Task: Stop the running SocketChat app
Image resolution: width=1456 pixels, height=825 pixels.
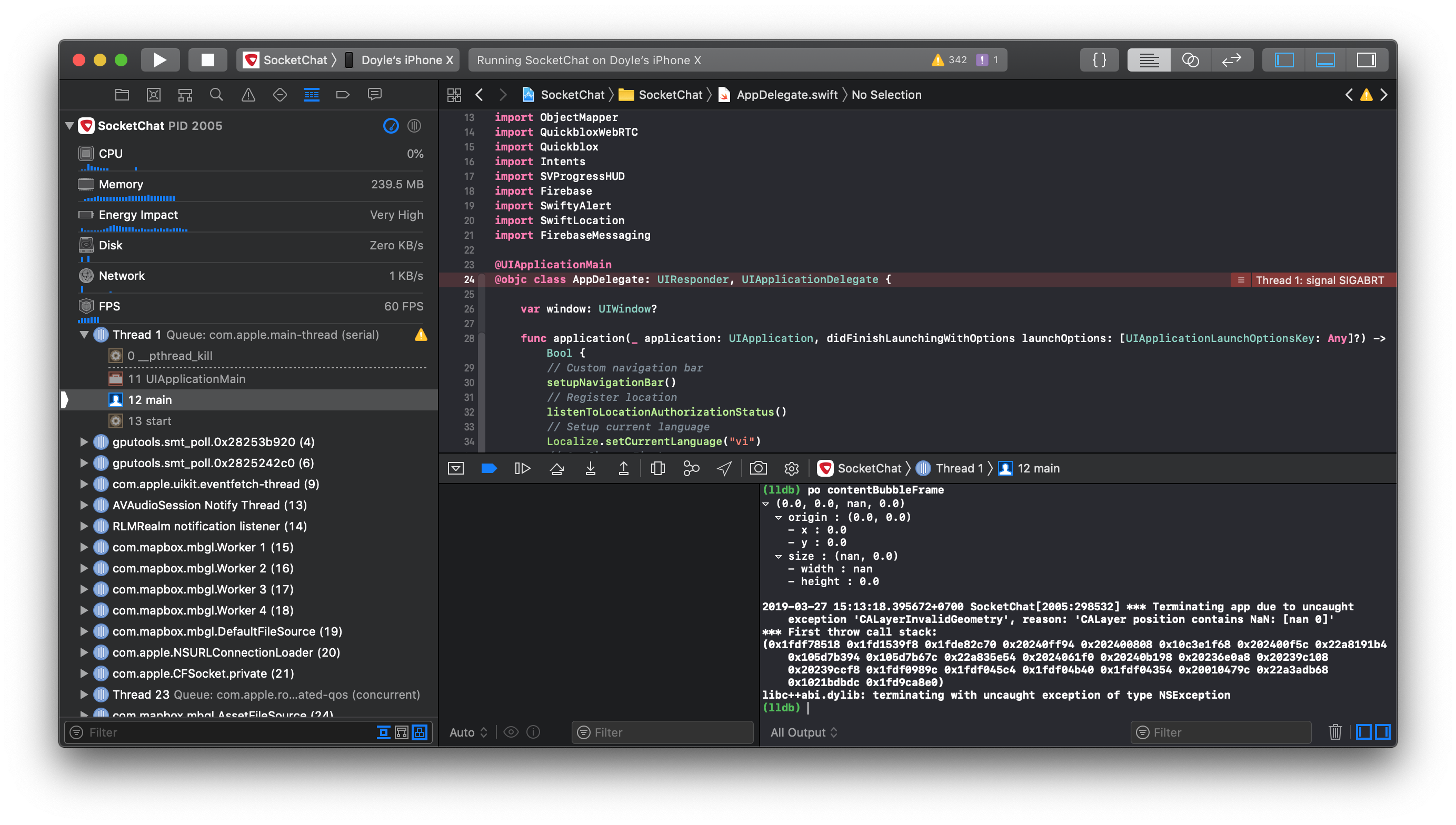Action: pyautogui.click(x=207, y=60)
